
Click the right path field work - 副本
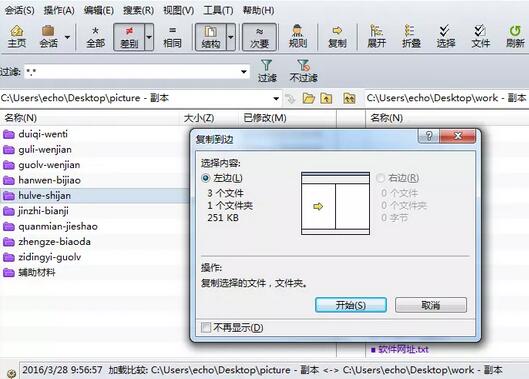447,98
